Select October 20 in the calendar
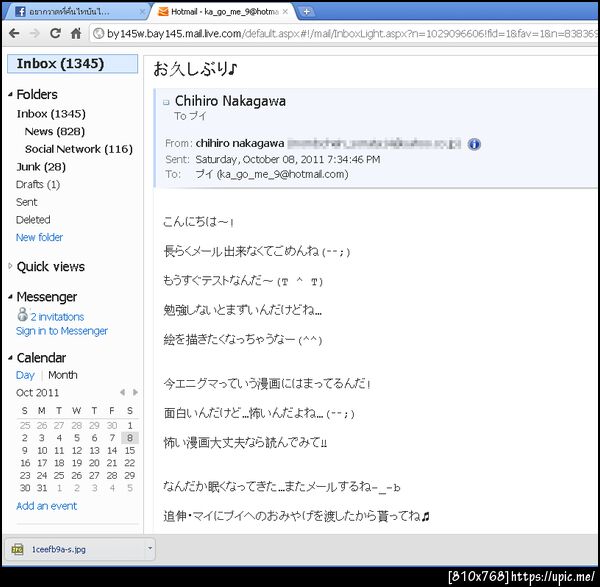Viewport: 600px width, 587px height. point(94,463)
